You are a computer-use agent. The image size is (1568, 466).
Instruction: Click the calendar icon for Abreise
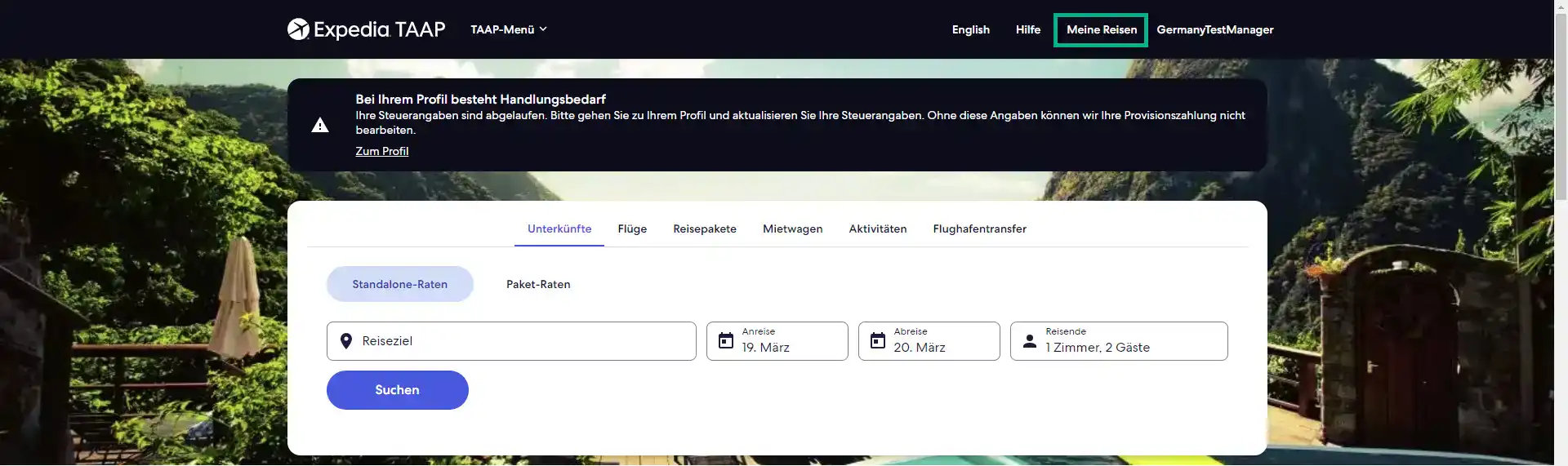click(877, 340)
